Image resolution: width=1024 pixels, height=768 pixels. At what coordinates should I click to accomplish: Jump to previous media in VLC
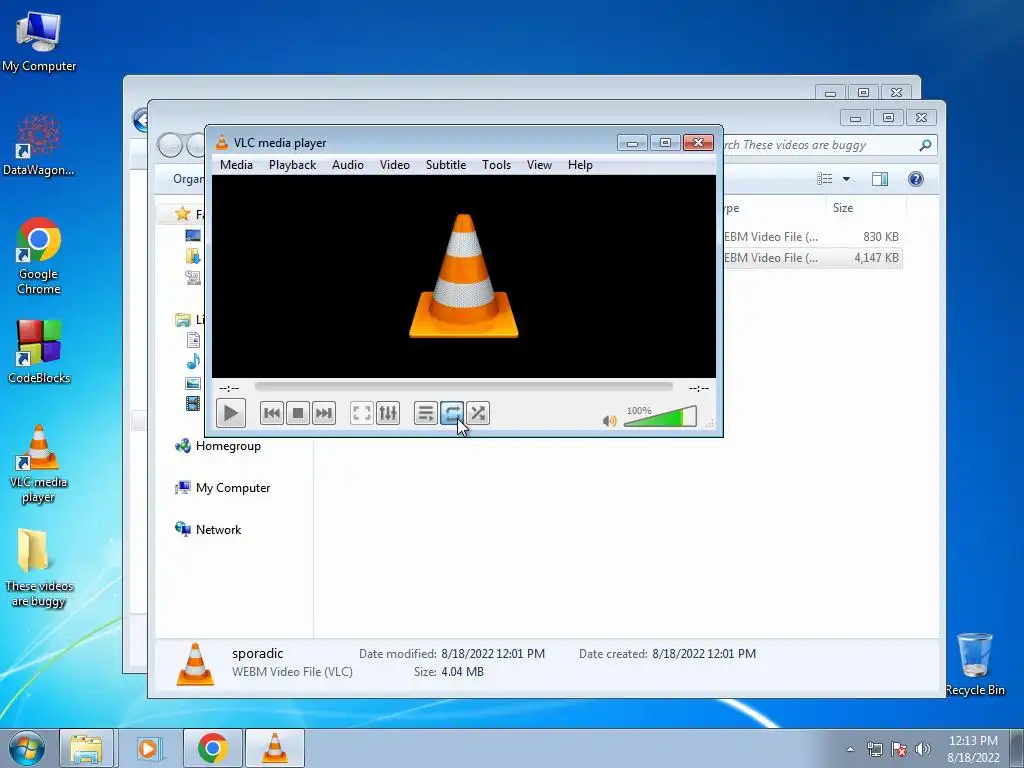272,413
